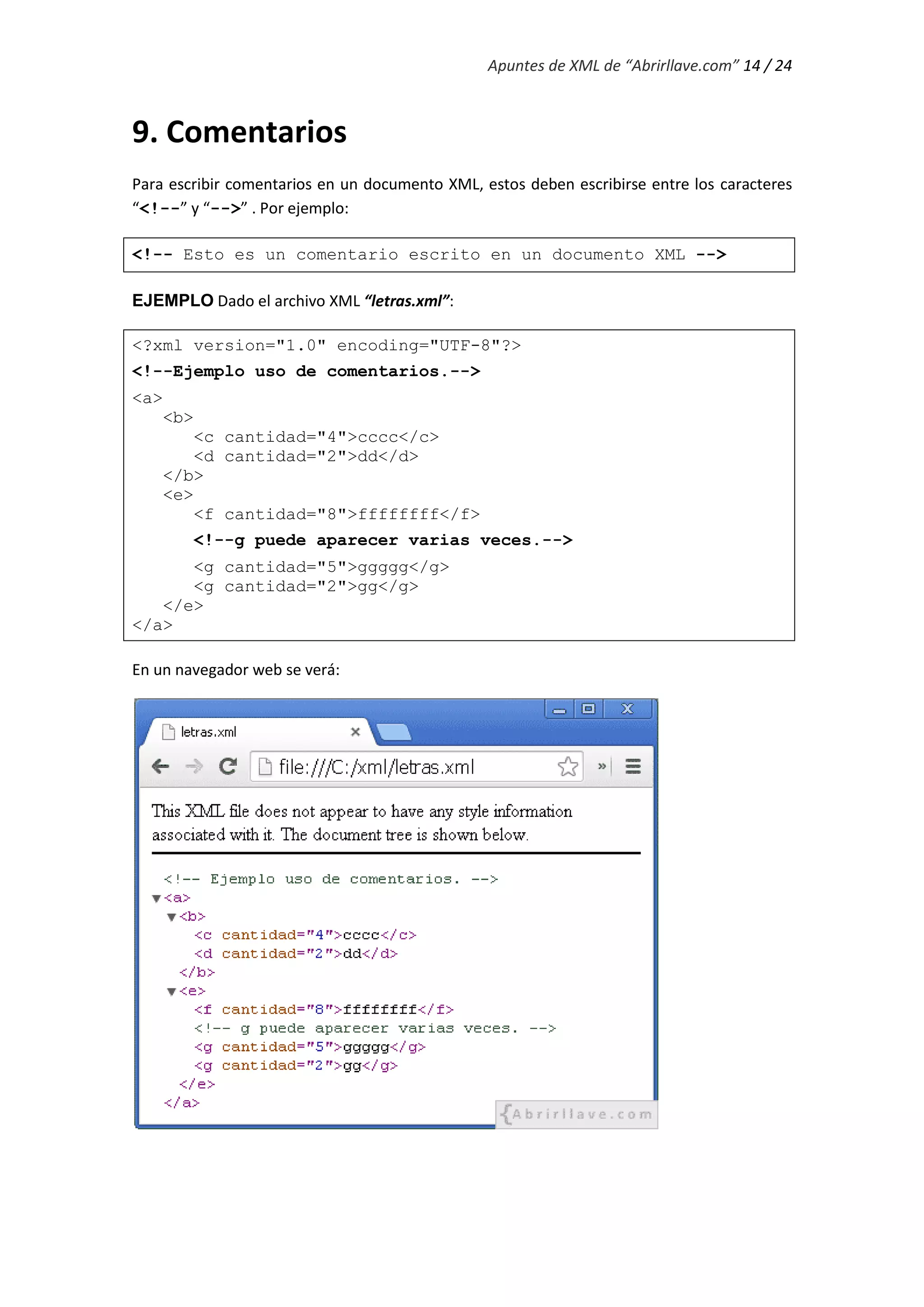
Task: Click the '9. Comentarios' heading
Action: click(x=239, y=132)
